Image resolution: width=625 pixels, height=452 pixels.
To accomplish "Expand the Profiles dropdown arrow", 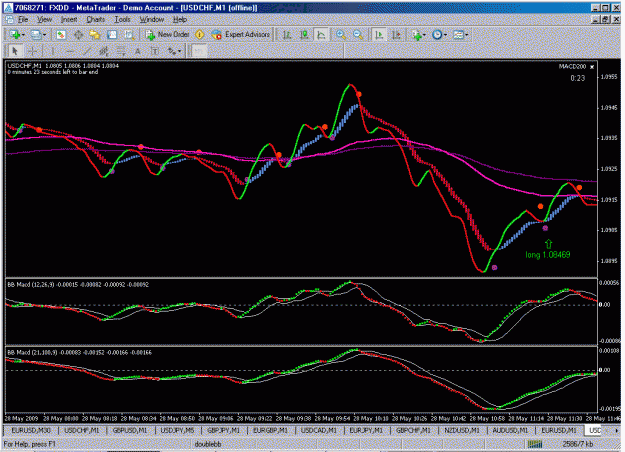I will [x=44, y=35].
